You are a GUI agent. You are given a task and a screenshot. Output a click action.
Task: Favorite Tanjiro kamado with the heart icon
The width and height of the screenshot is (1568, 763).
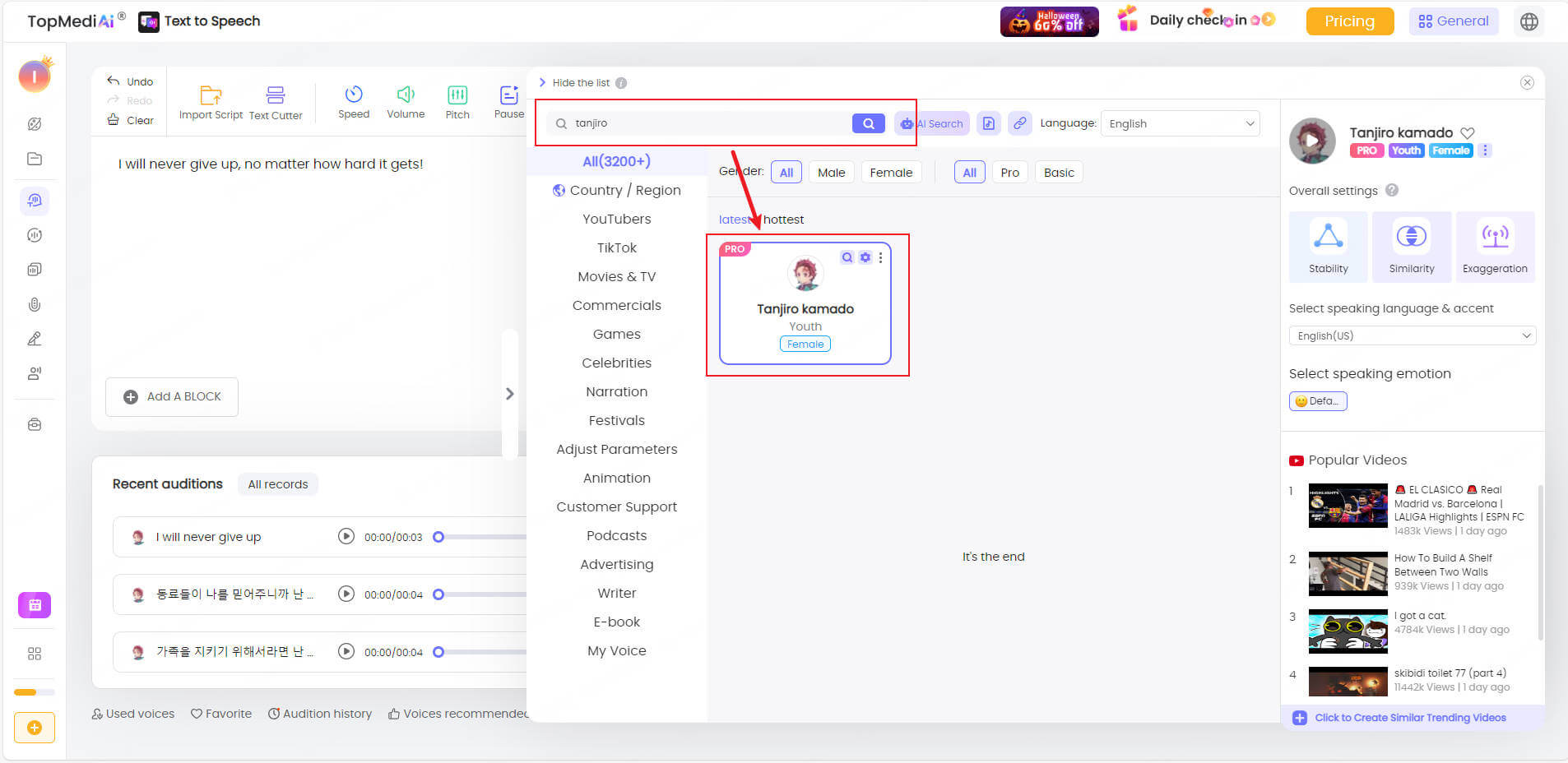(x=1468, y=132)
